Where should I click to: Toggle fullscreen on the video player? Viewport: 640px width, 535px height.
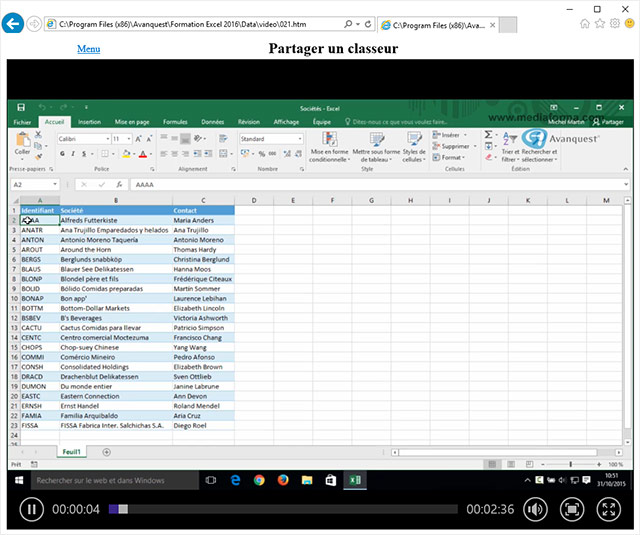pos(609,509)
